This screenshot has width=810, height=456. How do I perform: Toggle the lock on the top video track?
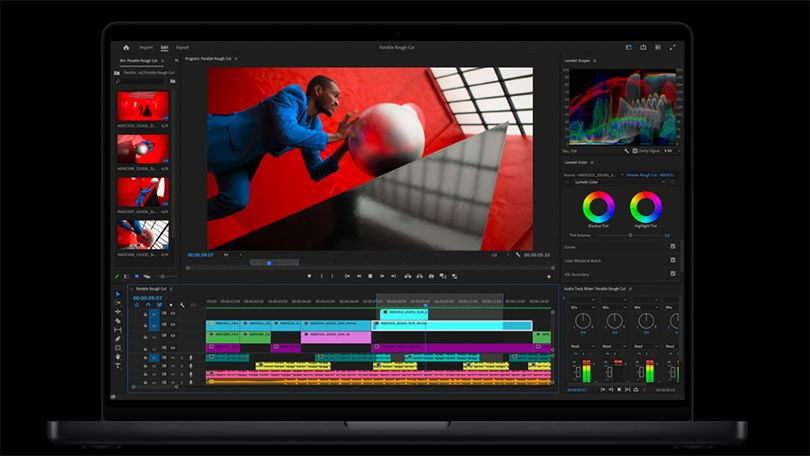(146, 313)
